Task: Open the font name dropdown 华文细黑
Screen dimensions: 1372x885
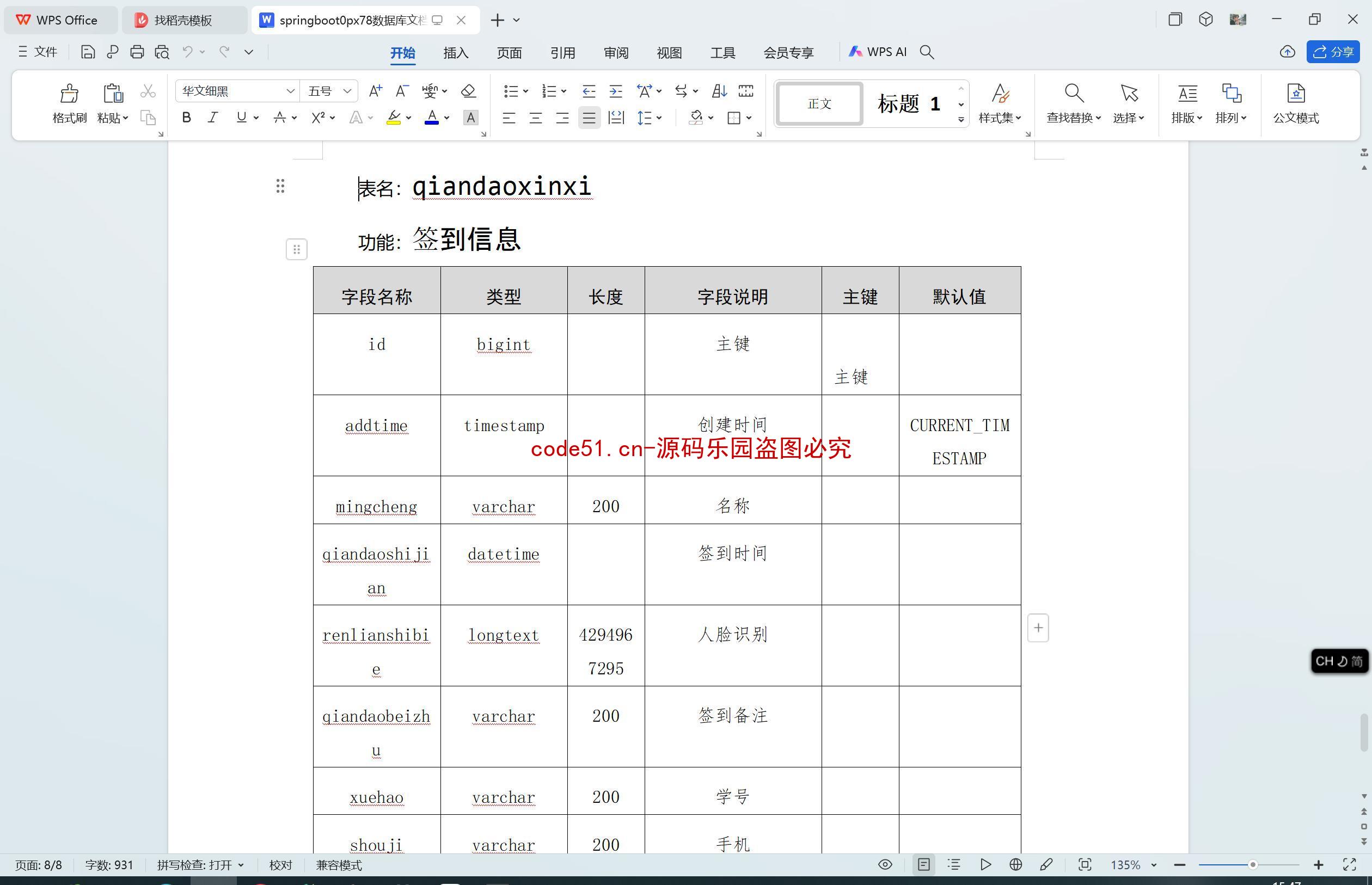Action: [290, 91]
